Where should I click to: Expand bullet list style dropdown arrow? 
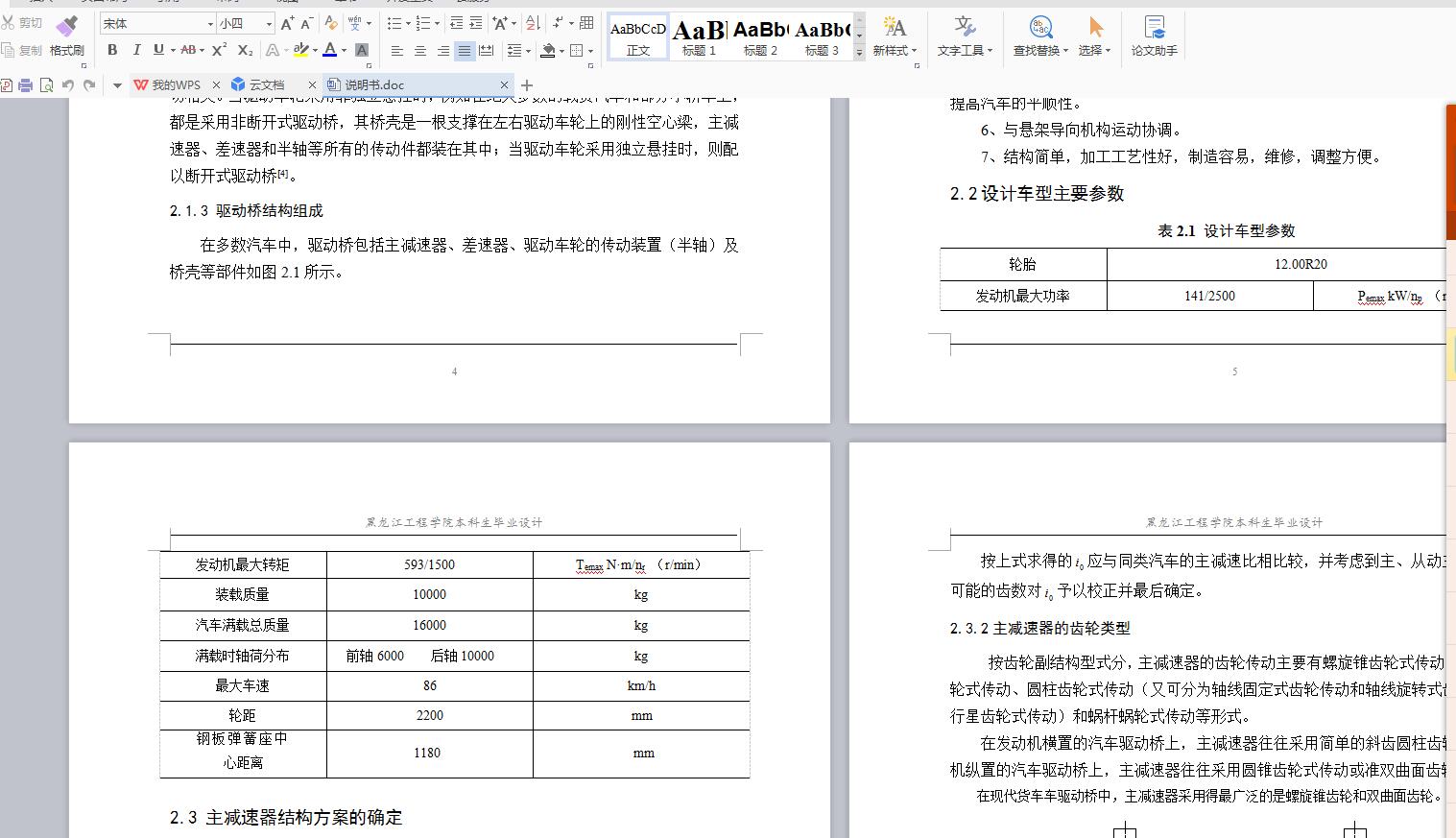[408, 23]
